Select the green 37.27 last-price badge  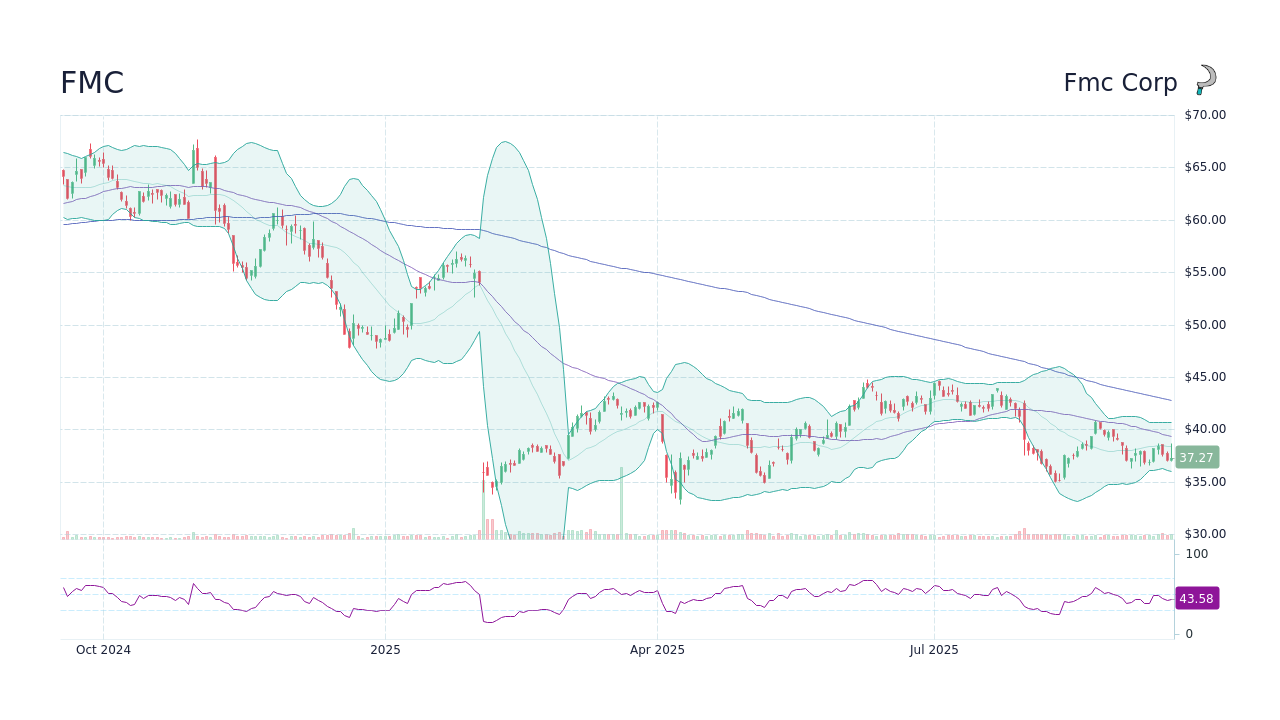coord(1197,457)
